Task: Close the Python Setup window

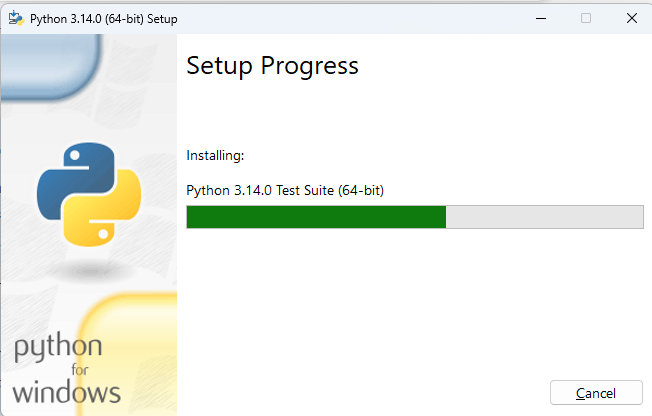Action: [x=632, y=18]
